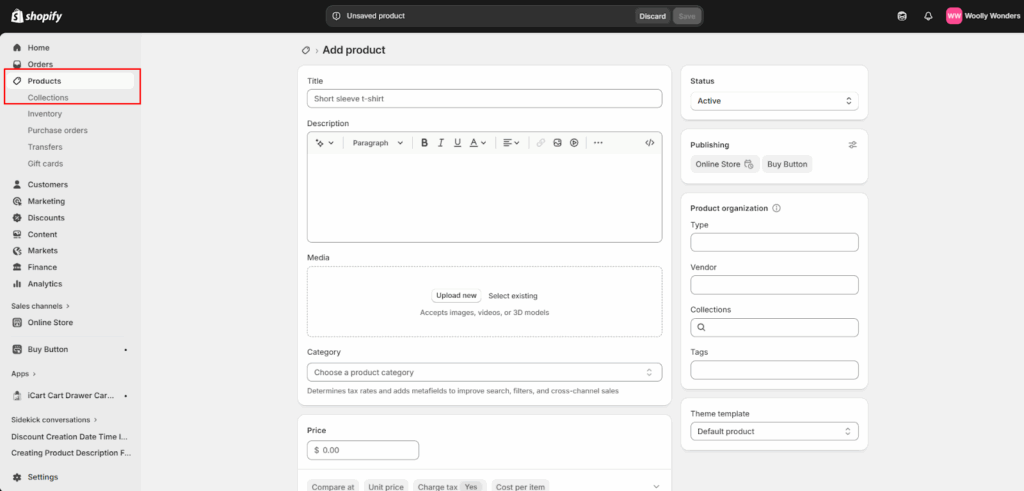Screen dimensions: 1024x491
Task: Expand the Theme template dropdown
Action: pos(774,431)
